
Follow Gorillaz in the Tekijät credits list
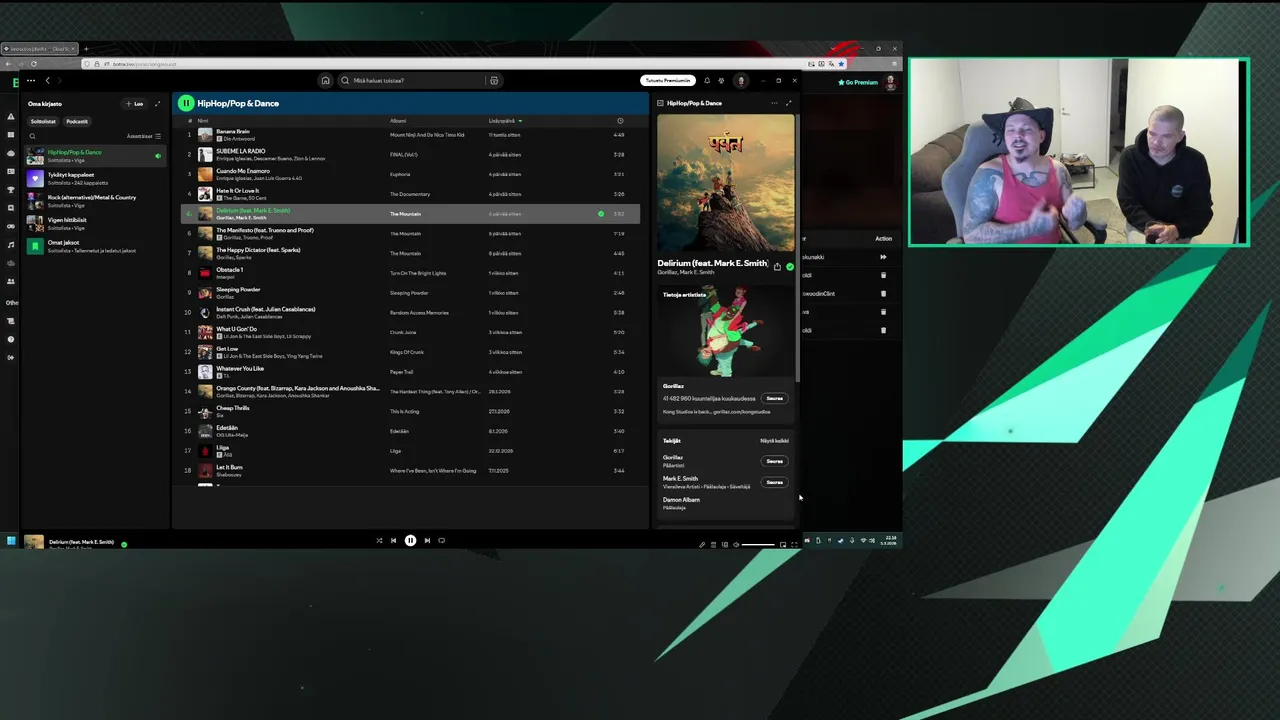point(775,461)
